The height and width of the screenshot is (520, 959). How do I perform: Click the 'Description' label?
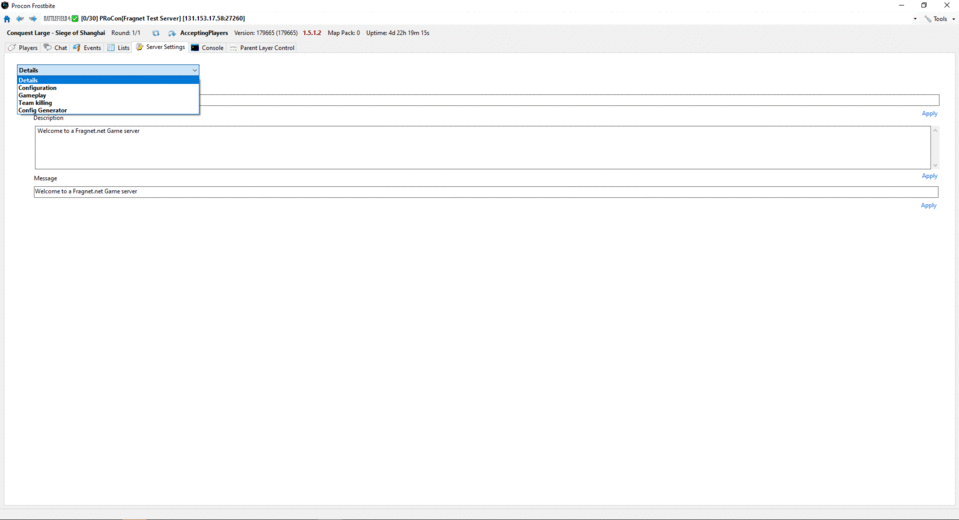coord(48,118)
